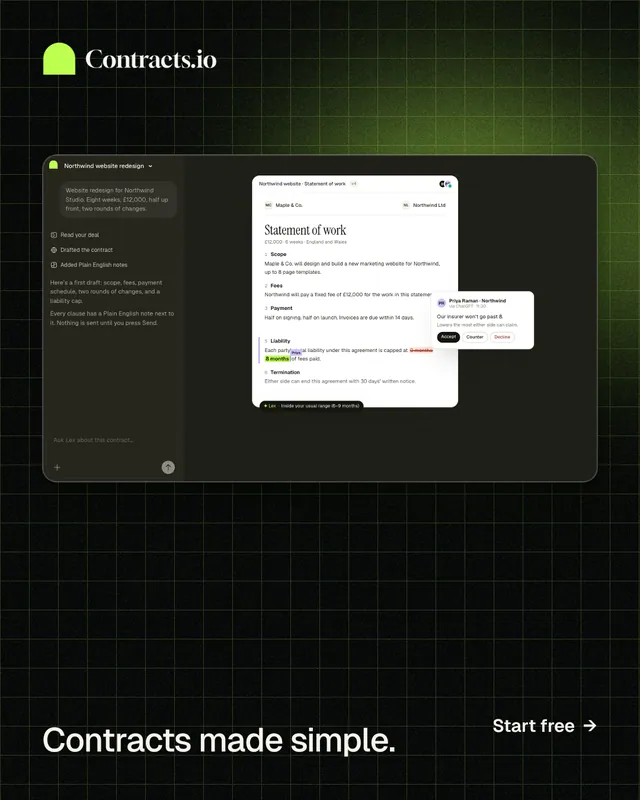
Task: Click 'Our insurer won't go past 8.' comment
Action: click(470, 317)
